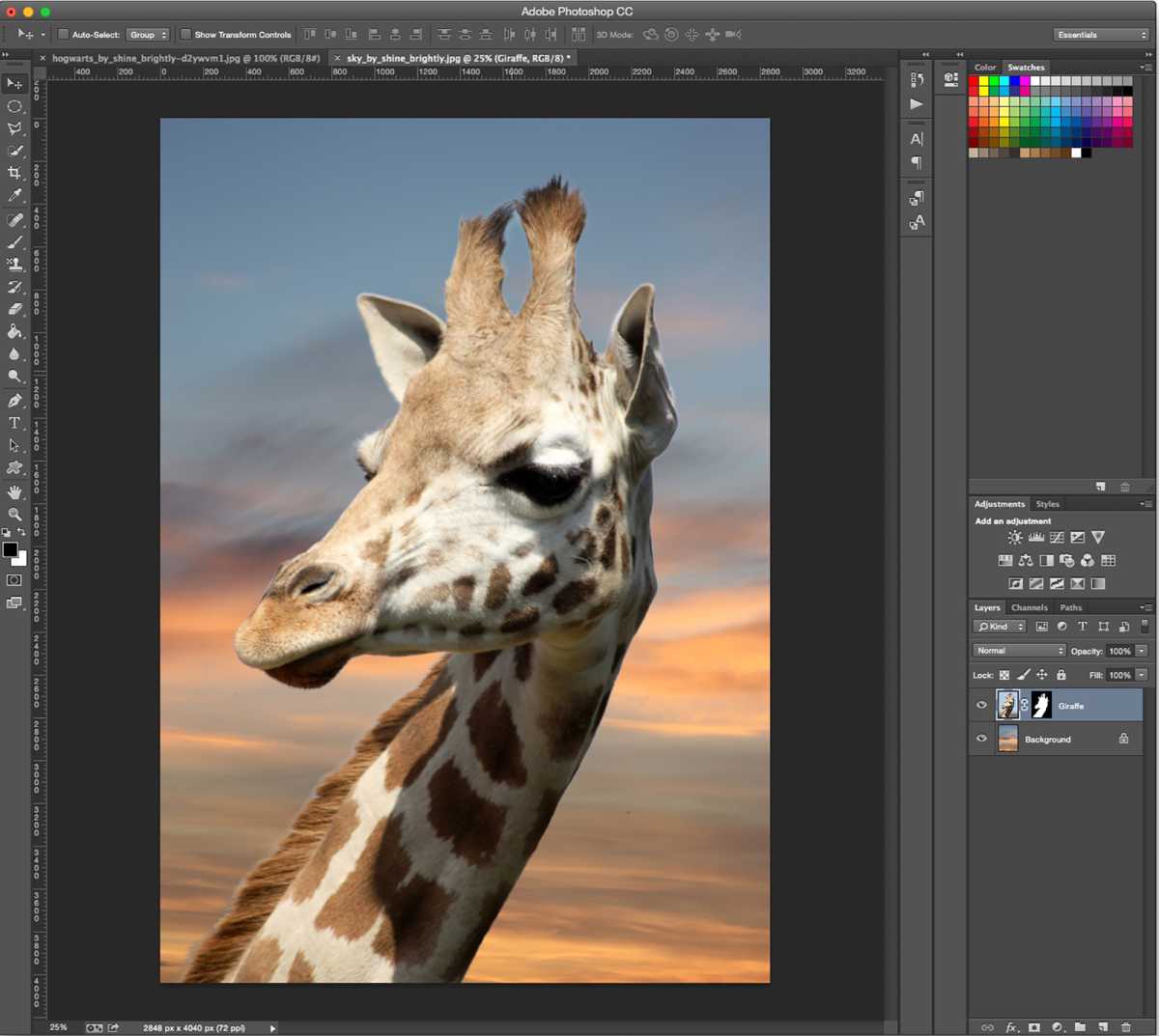Switch to the Channels tab
1159x1036 pixels.
[x=1029, y=607]
